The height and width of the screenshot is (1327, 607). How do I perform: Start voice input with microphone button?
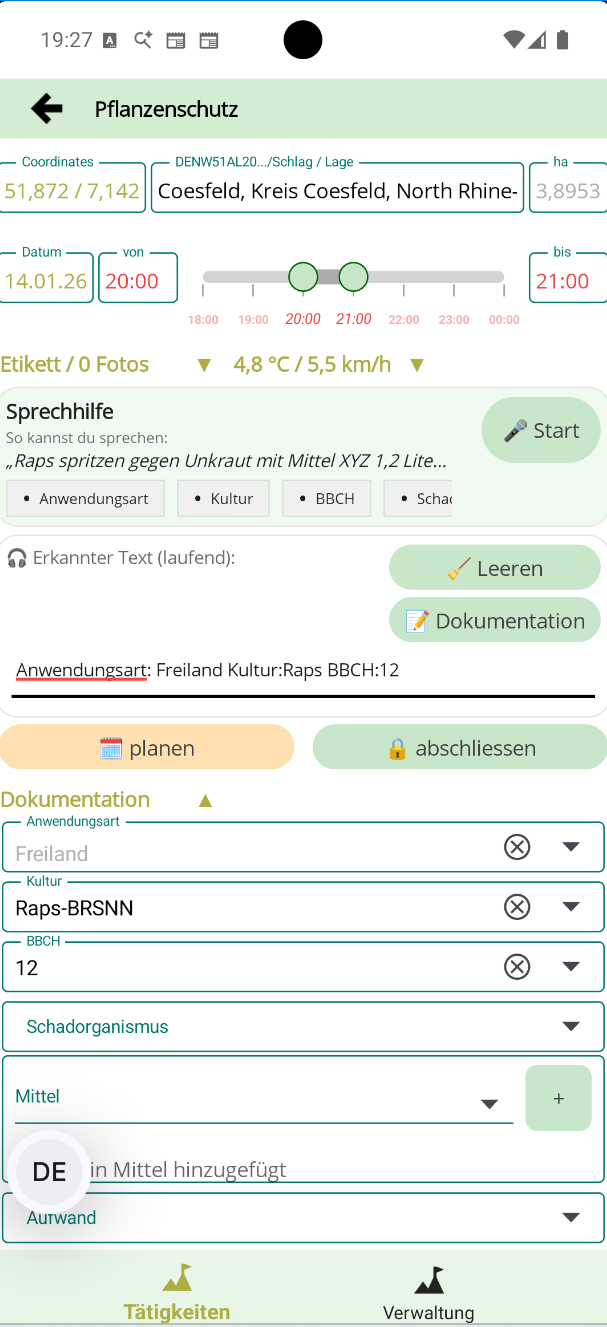(x=541, y=430)
